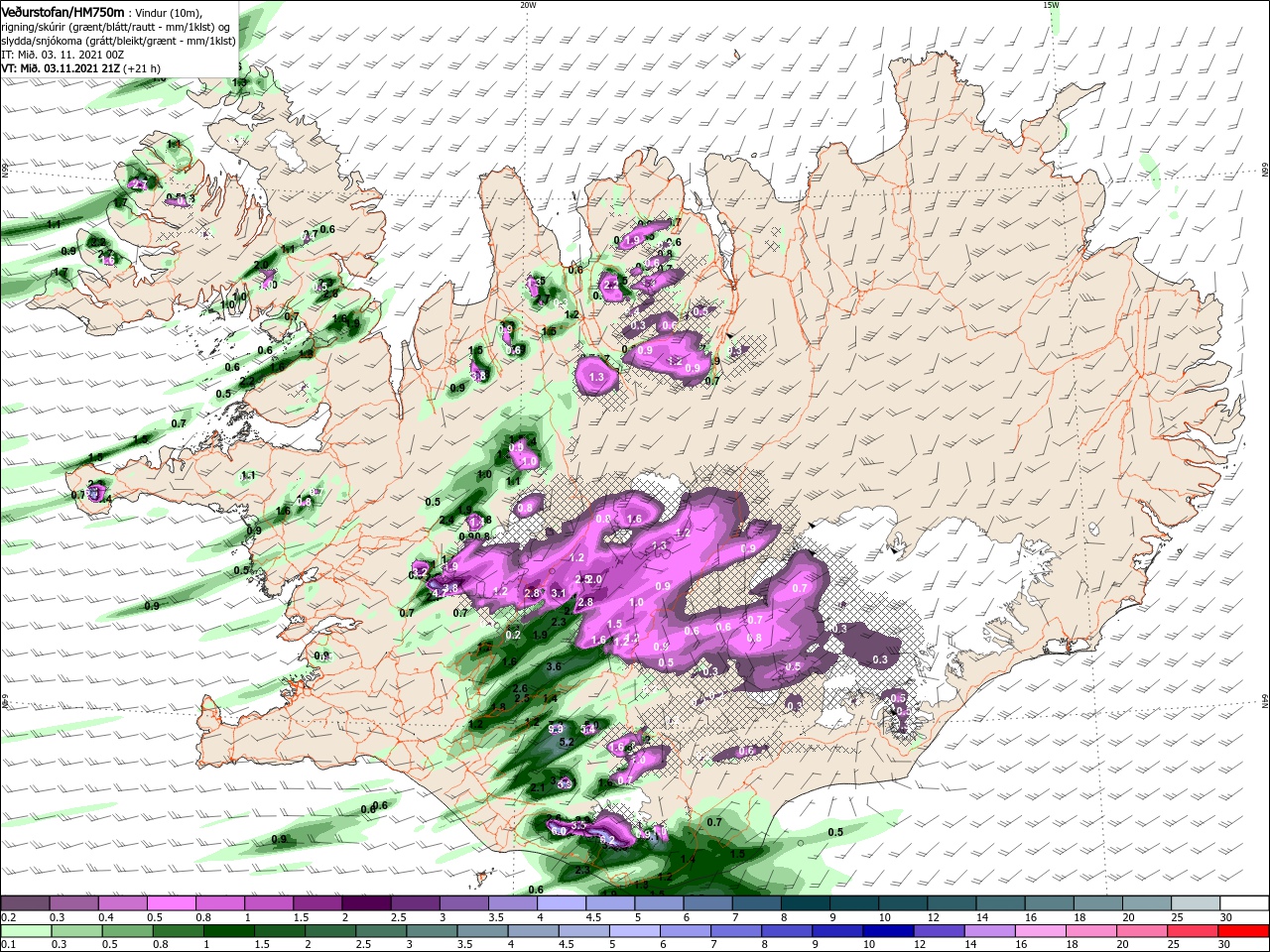
Task: Select the pale lavender 4 swatch in upper legend row
Action: [x=562, y=903]
